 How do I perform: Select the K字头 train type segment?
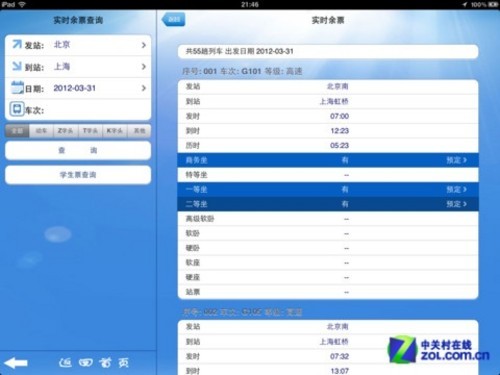point(115,131)
